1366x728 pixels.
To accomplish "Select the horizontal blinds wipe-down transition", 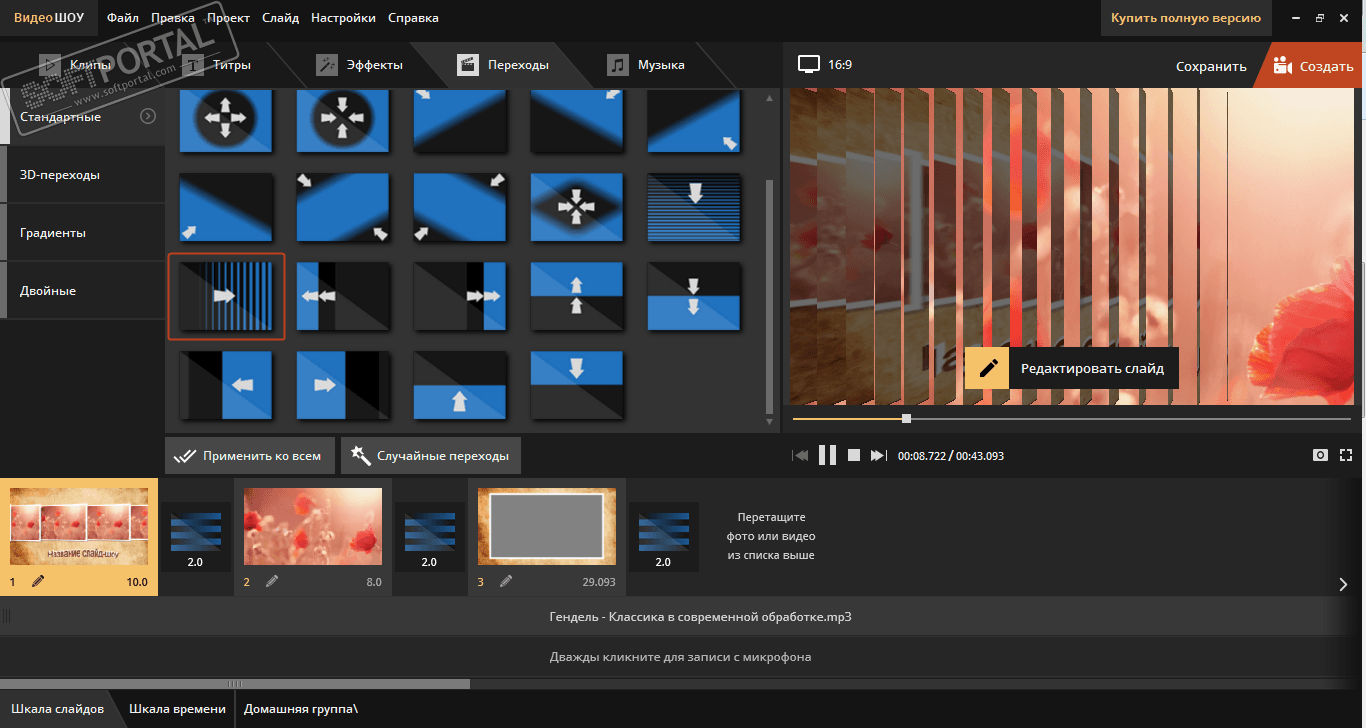I will [694, 208].
